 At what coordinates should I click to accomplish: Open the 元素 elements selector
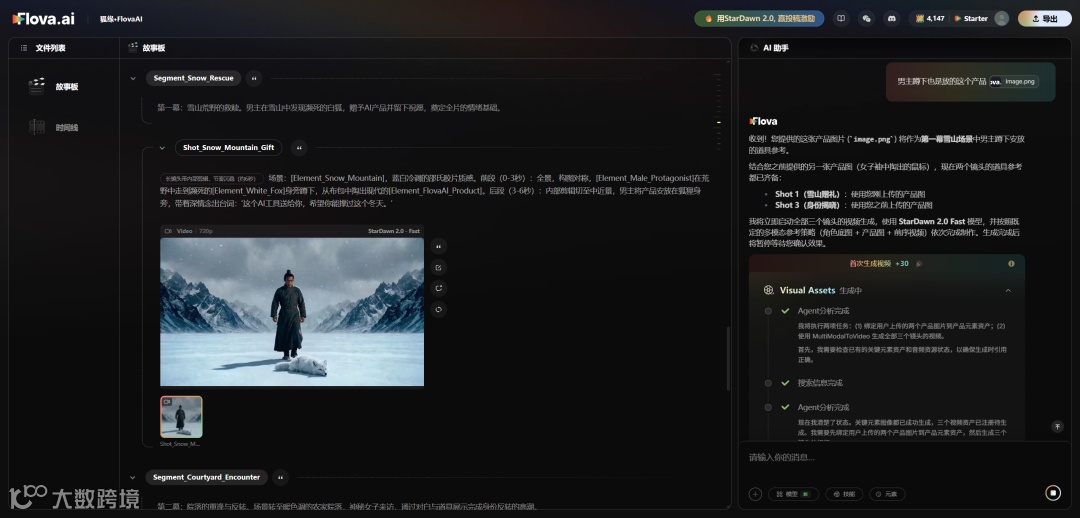click(x=886, y=494)
